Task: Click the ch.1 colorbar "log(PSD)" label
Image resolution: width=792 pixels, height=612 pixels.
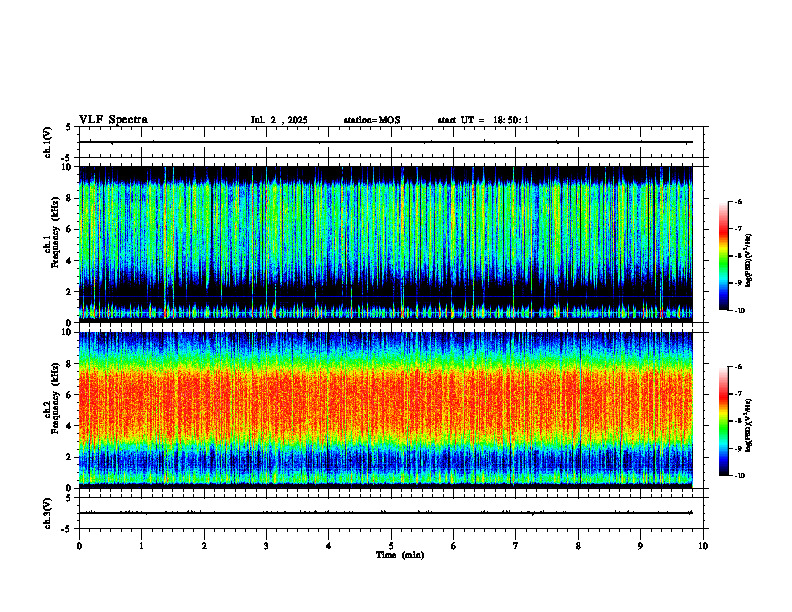Action: [749, 261]
